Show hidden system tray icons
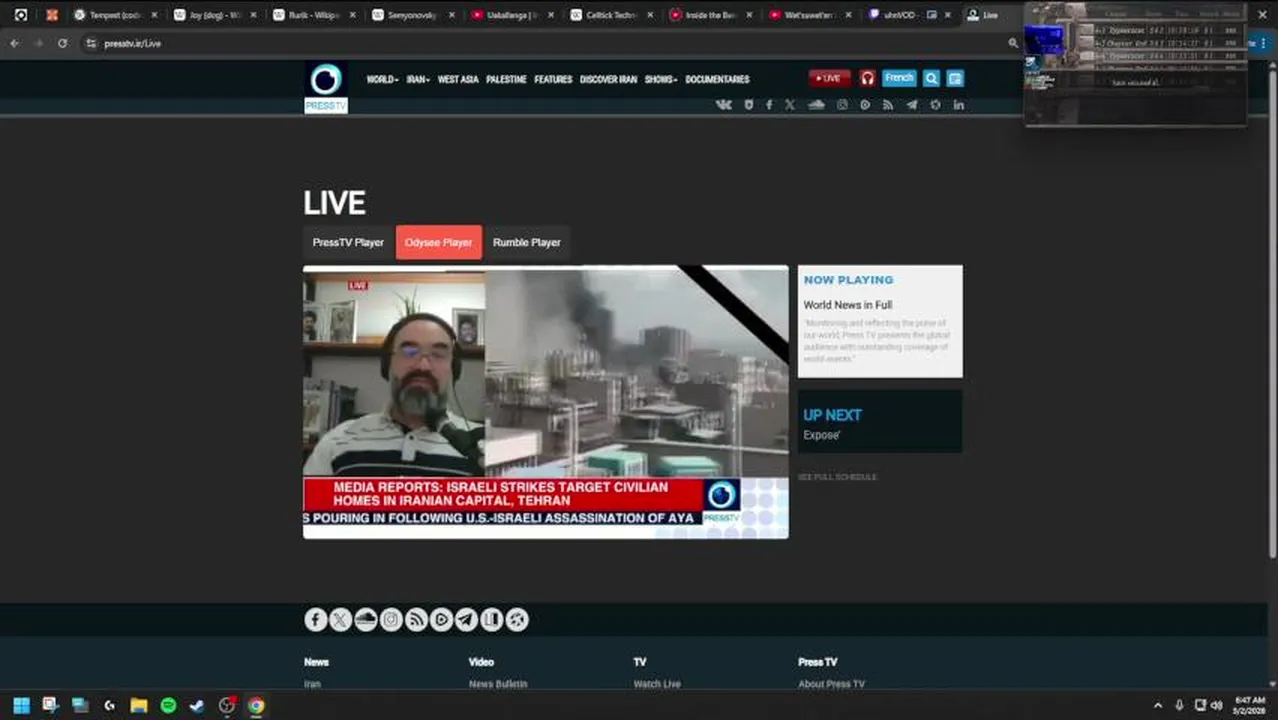This screenshot has height=720, width=1278. click(x=1158, y=705)
